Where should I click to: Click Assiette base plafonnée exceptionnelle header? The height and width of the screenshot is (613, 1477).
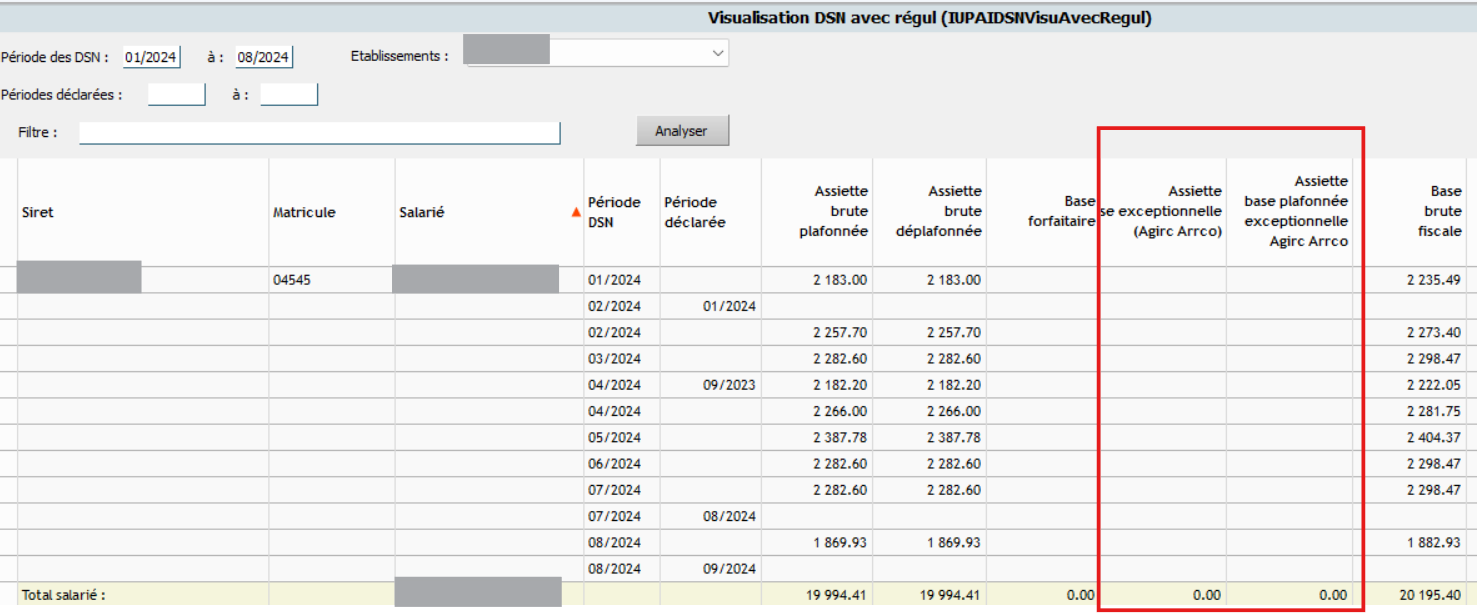[1296, 211]
